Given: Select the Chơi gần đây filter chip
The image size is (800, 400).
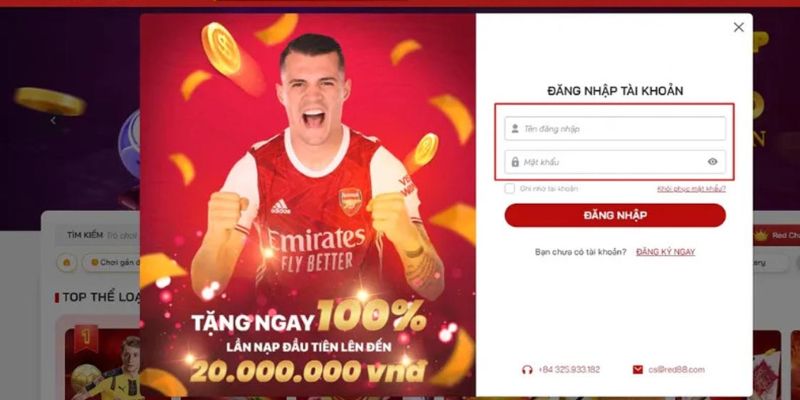Looking at the screenshot, I should tap(112, 262).
